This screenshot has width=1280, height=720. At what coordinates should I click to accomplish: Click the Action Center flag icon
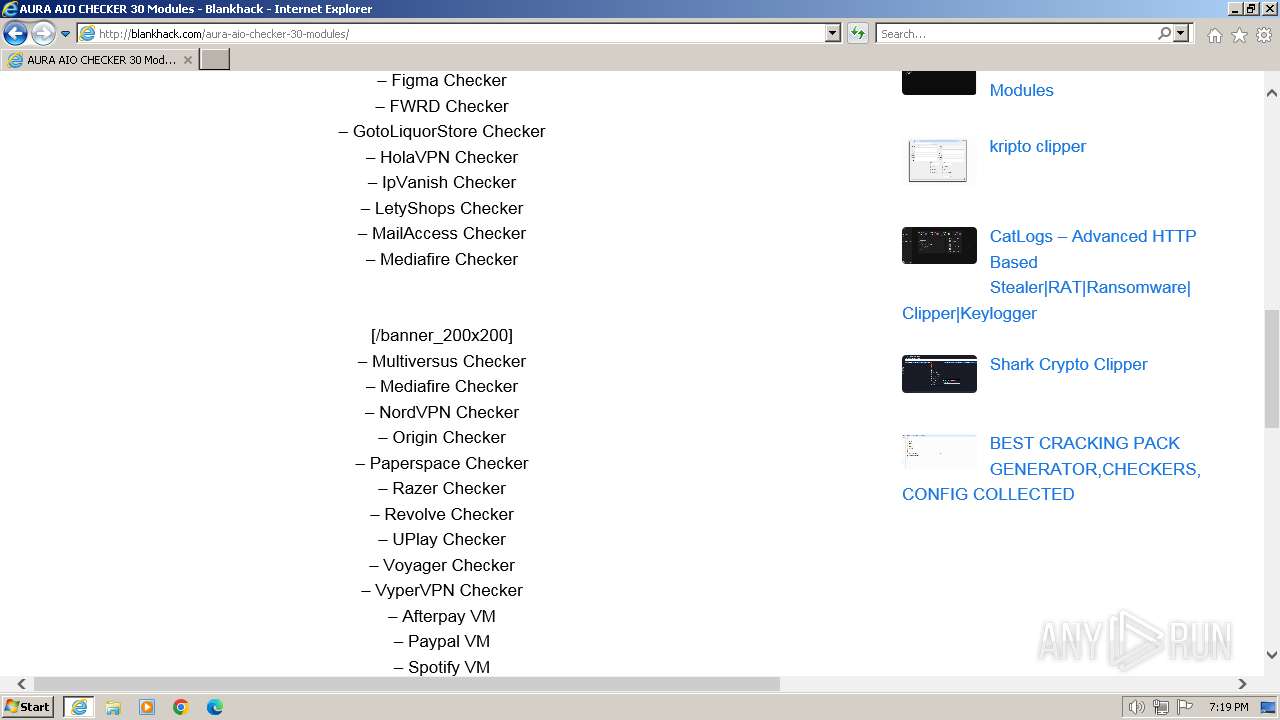(1185, 707)
